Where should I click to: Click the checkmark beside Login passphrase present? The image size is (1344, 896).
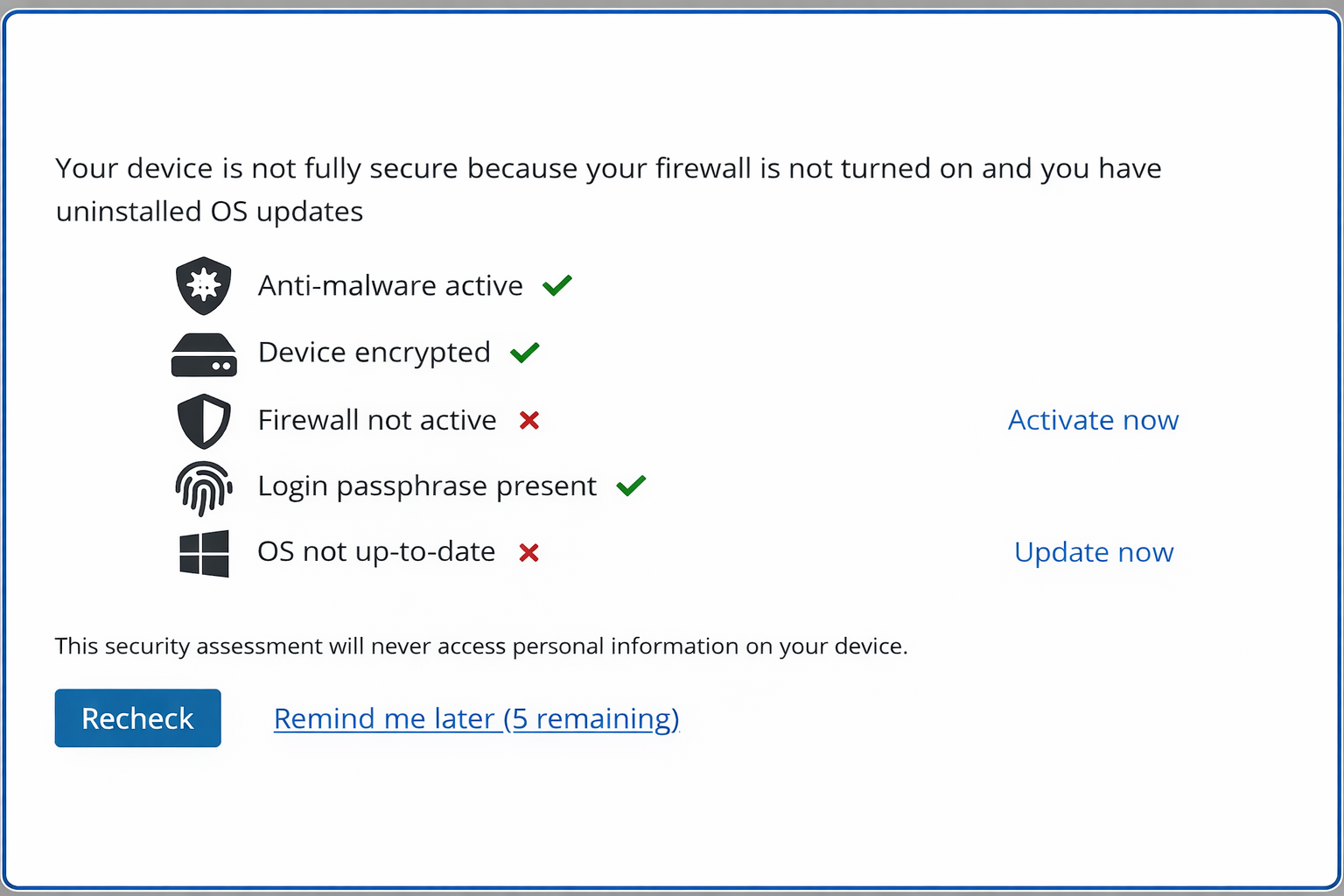630,486
